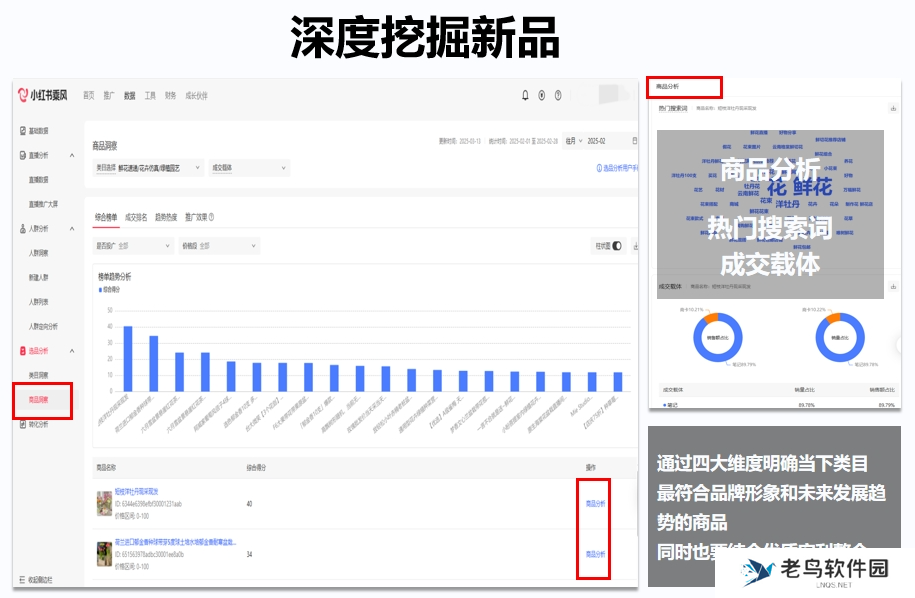
Task: Open 成长伙伴 in top navigation
Action: pyautogui.click(x=196, y=95)
